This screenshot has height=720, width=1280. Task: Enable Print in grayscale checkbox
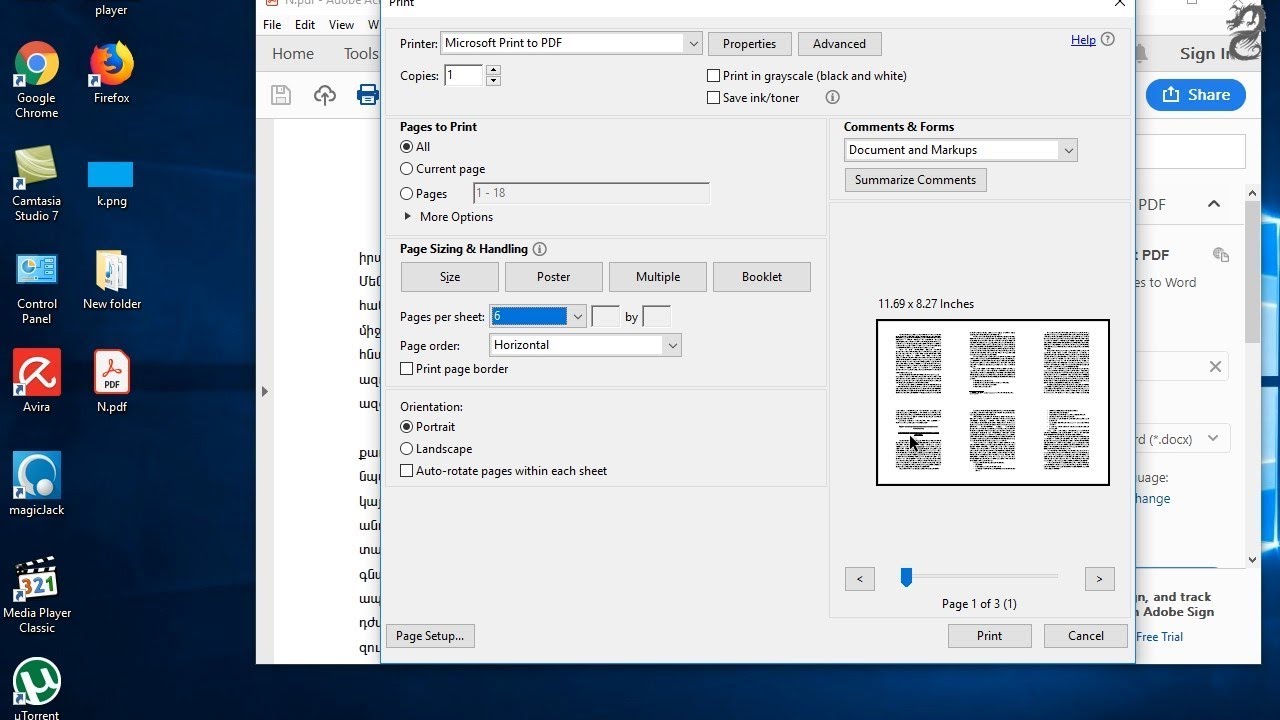coord(713,76)
